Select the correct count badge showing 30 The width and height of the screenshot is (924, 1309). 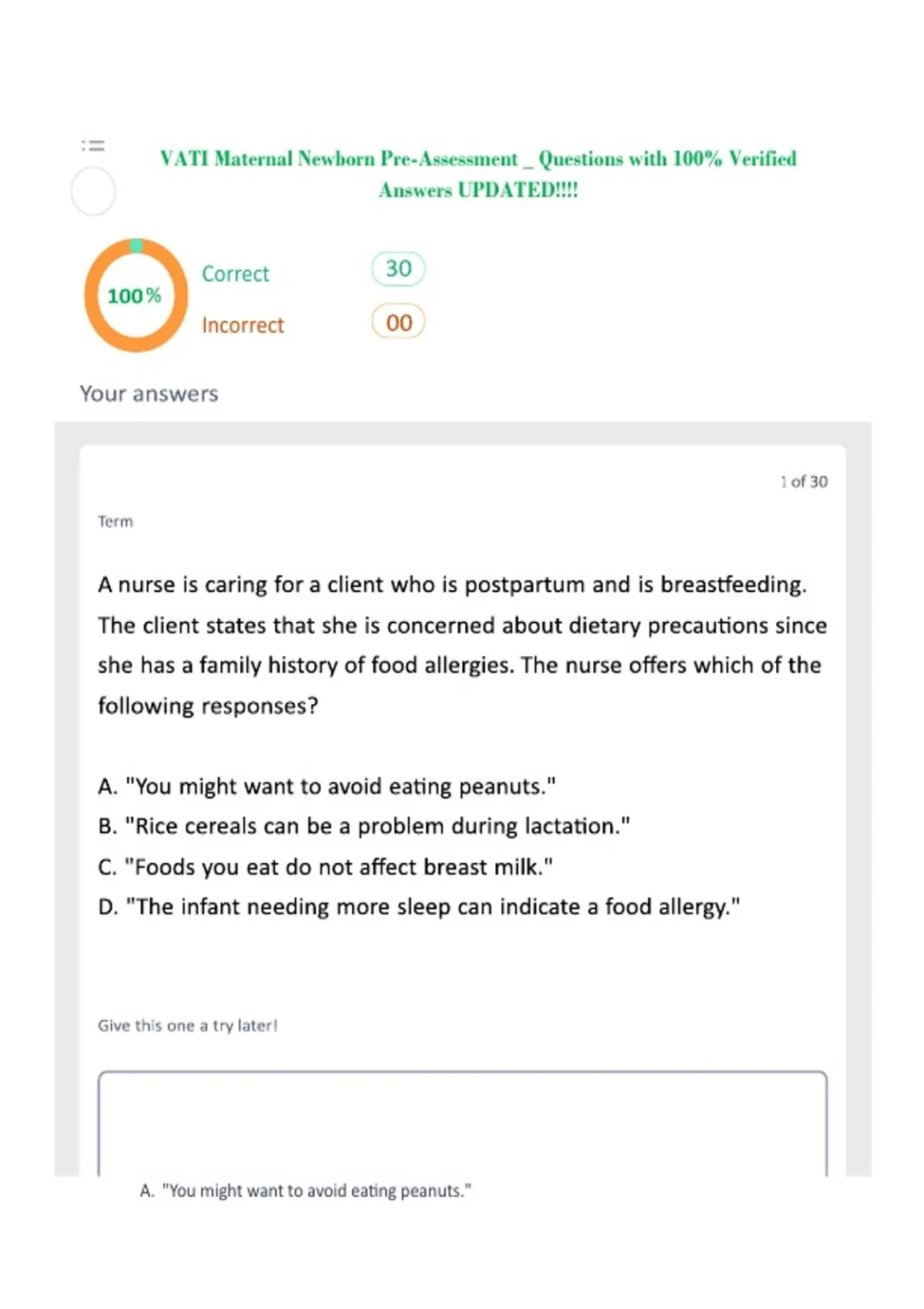[x=398, y=269]
